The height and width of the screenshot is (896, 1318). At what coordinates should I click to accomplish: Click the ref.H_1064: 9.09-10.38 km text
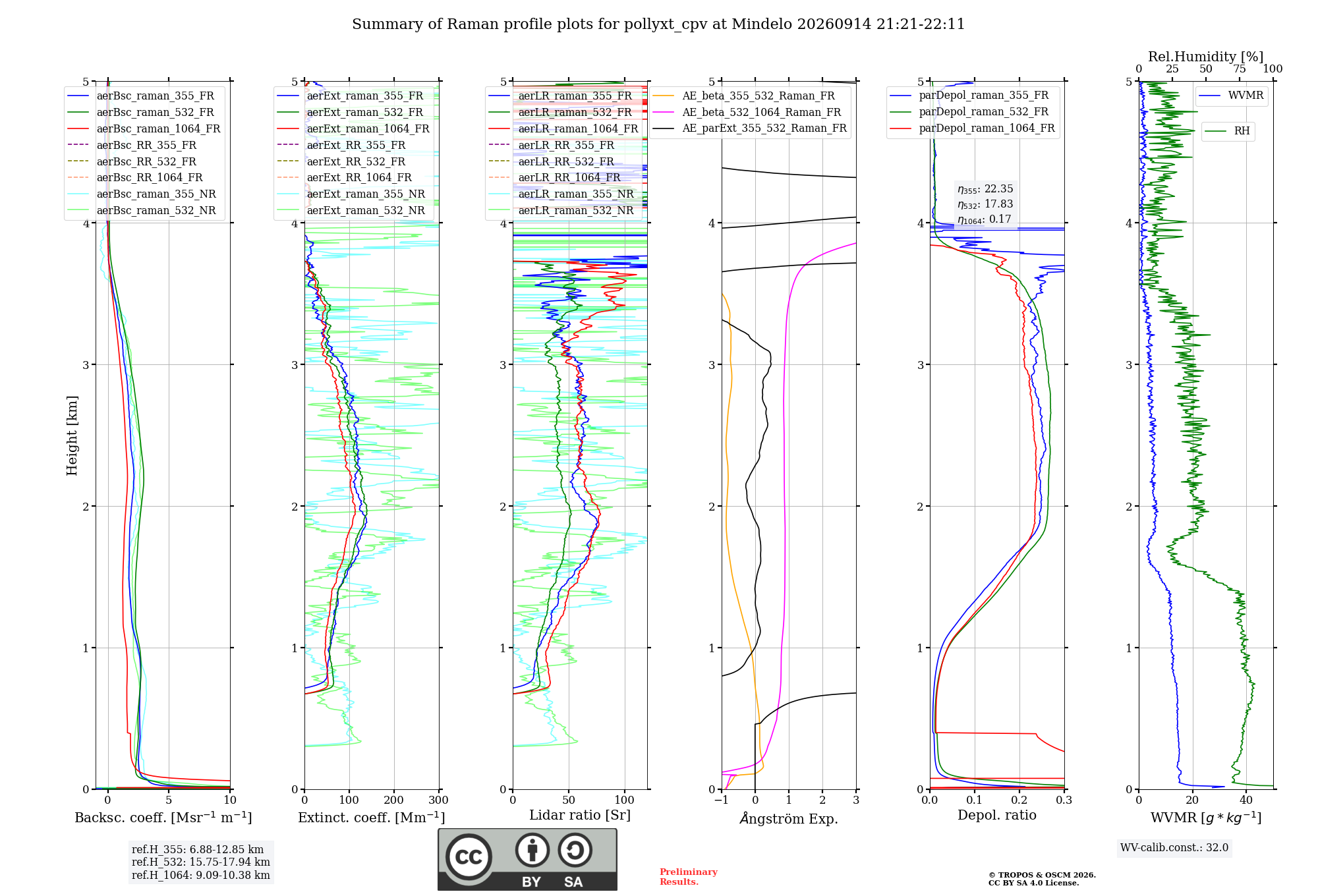[x=201, y=876]
